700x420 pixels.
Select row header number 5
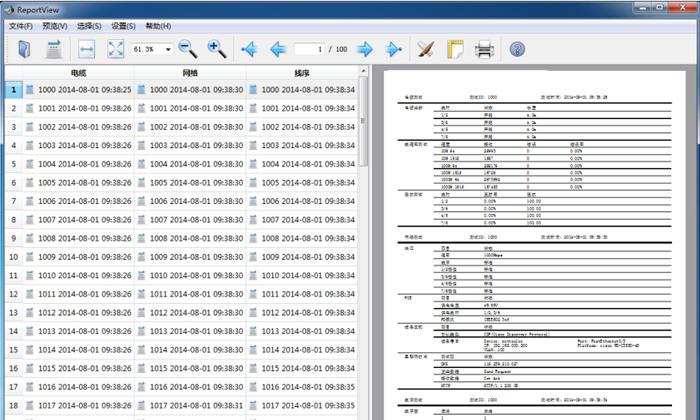(13, 164)
